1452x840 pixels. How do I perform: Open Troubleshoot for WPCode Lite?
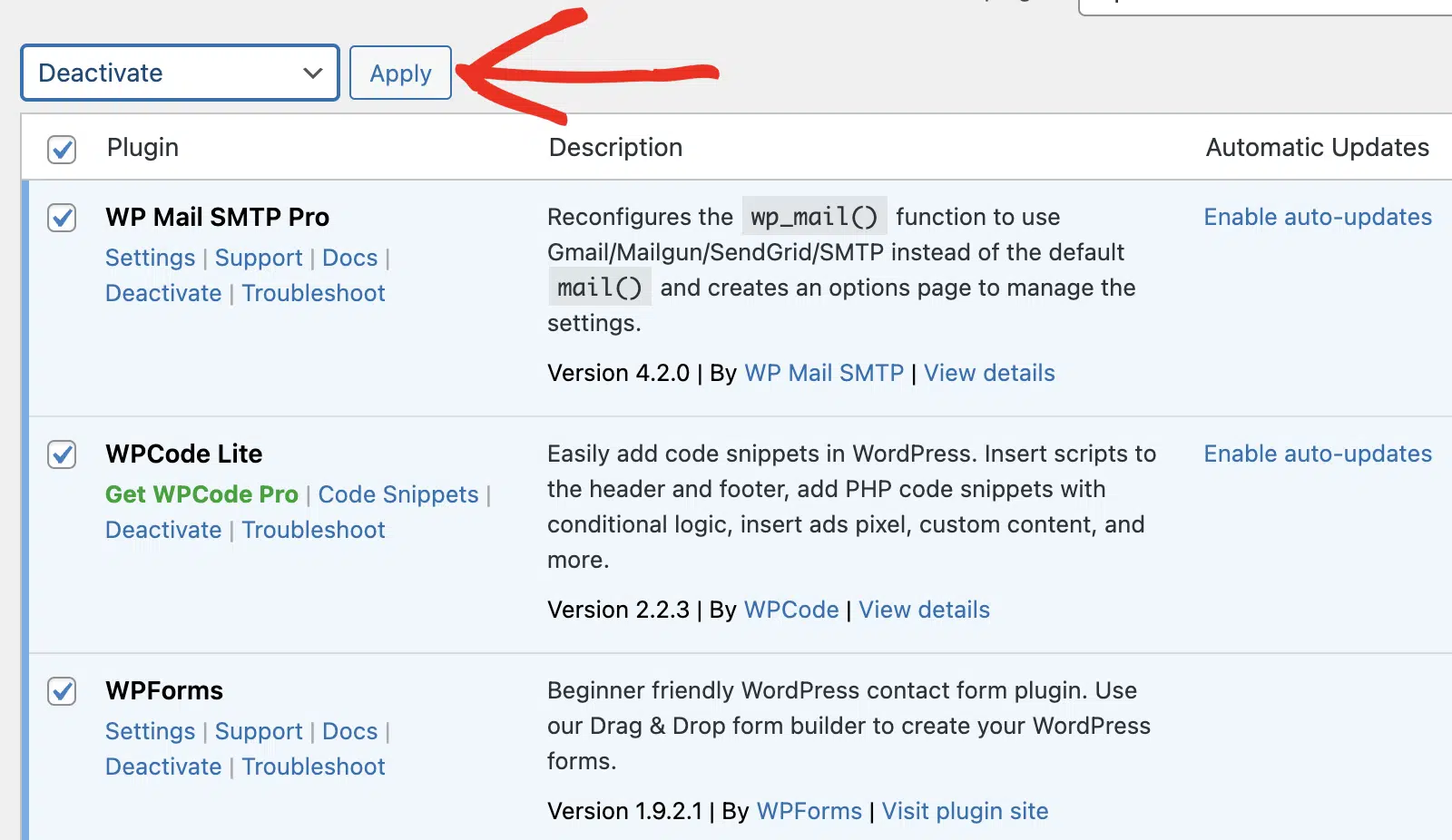[313, 530]
